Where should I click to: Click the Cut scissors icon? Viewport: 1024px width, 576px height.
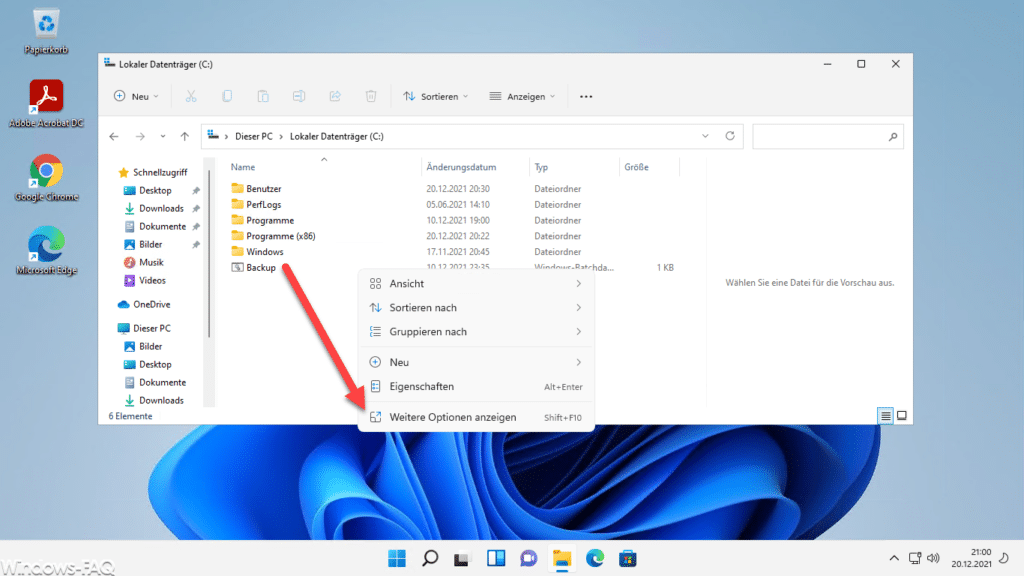click(x=191, y=97)
